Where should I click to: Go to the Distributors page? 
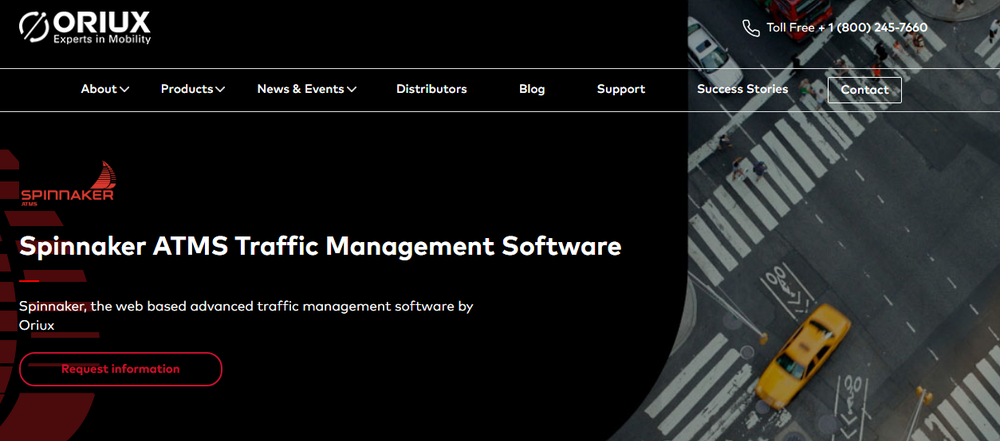[x=432, y=89]
